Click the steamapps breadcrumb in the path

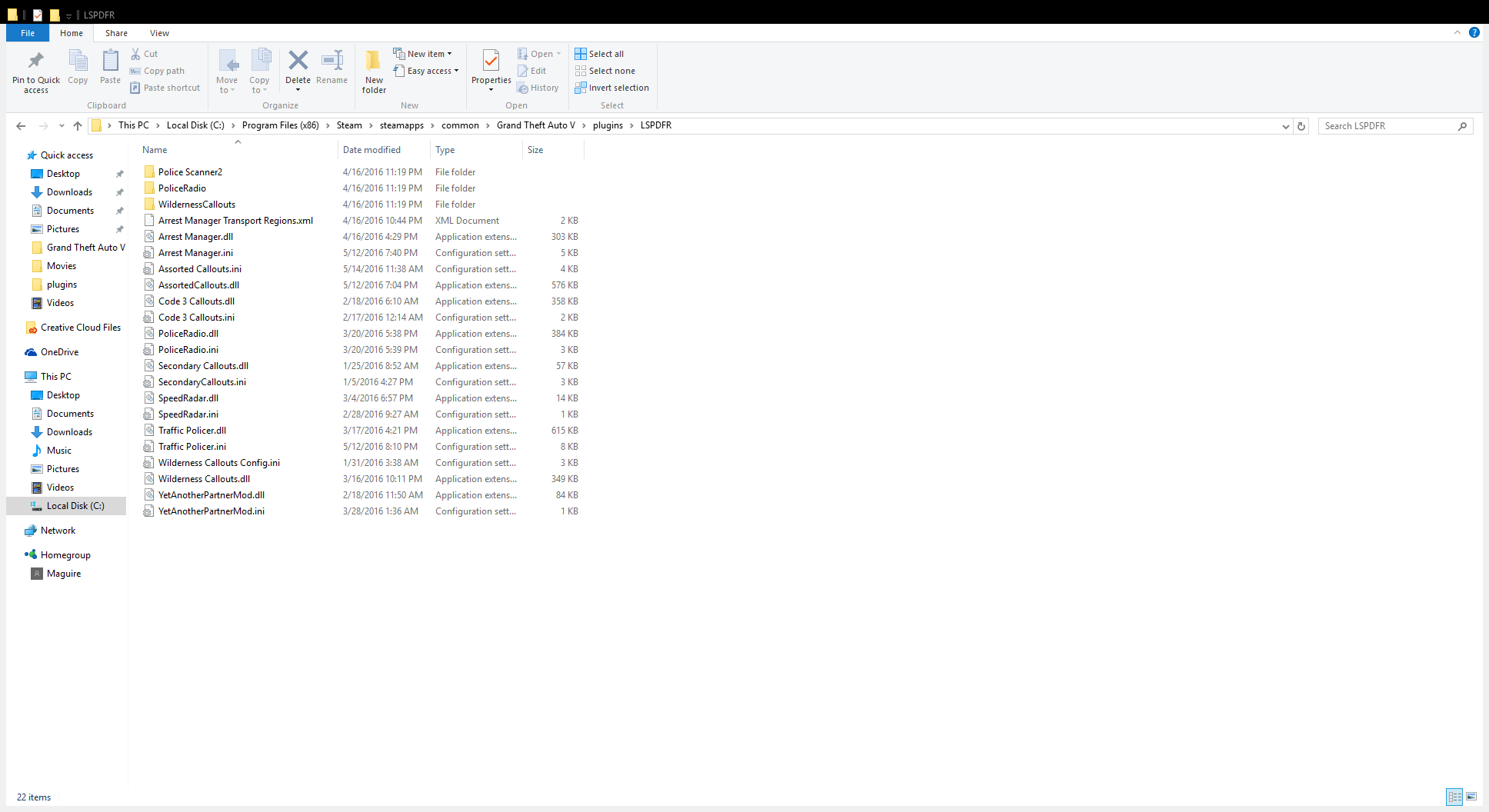coord(401,125)
